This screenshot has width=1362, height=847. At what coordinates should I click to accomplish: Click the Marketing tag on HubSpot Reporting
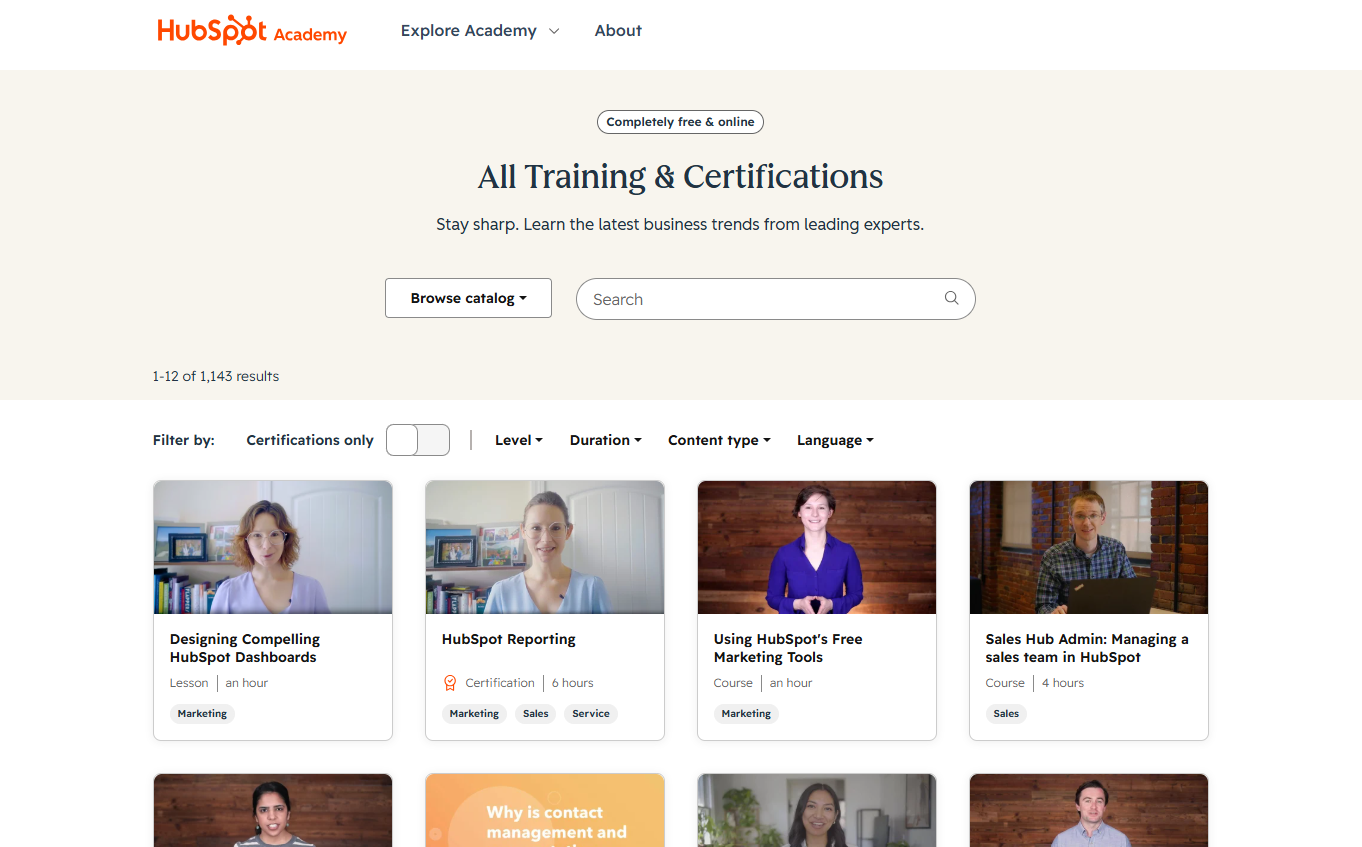tap(474, 714)
